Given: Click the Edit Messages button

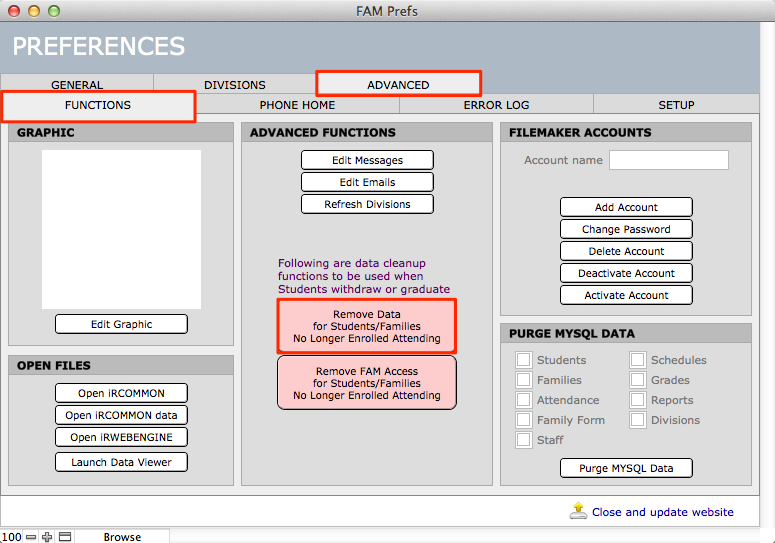Looking at the screenshot, I should click(367, 160).
